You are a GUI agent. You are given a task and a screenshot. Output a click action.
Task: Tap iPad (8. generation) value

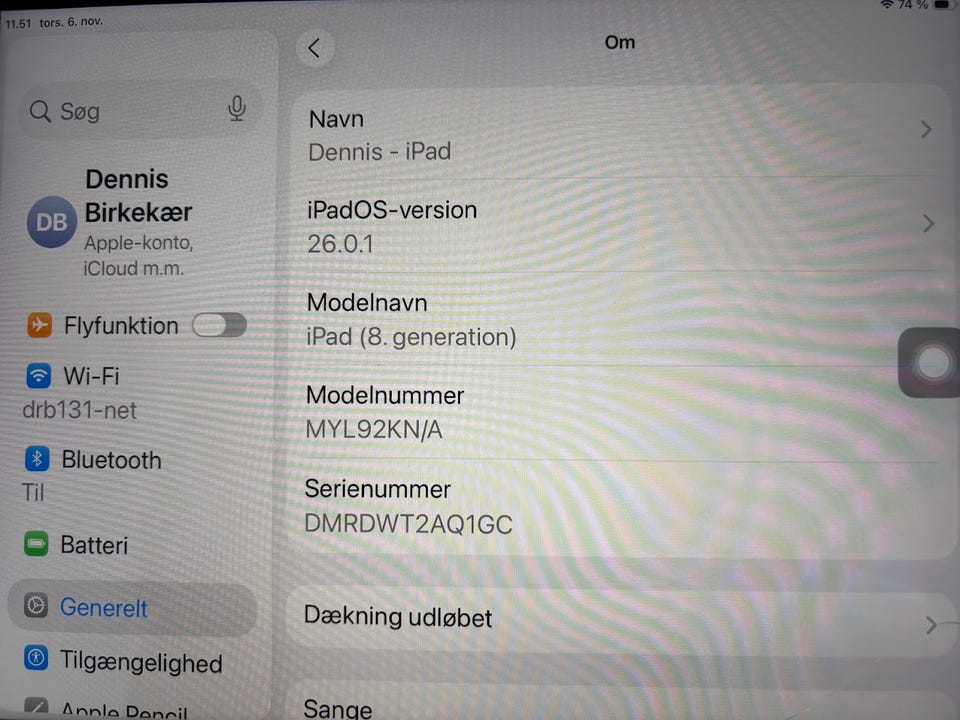coord(411,337)
